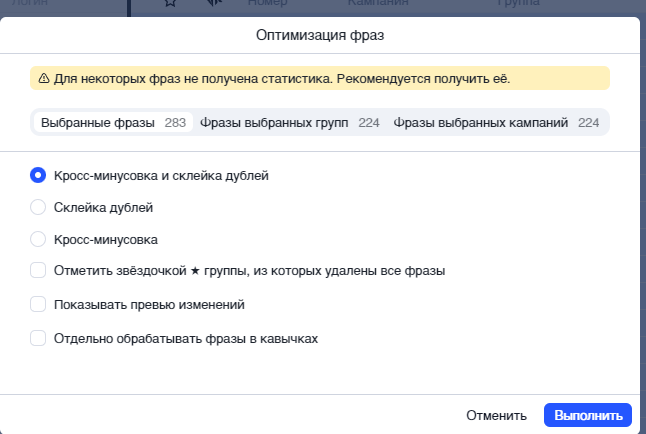
Task: Select Кросс-минусовка и склейка дублей option
Action: click(38, 175)
